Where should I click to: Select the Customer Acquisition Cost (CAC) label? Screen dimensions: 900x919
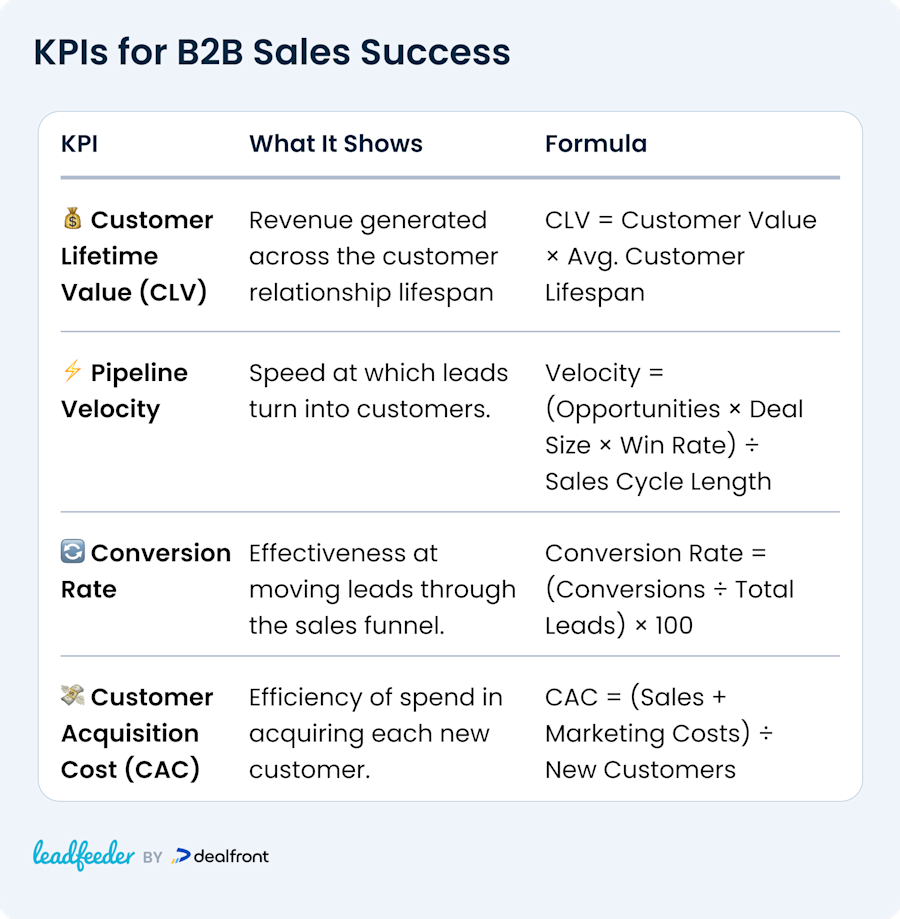click(137, 733)
